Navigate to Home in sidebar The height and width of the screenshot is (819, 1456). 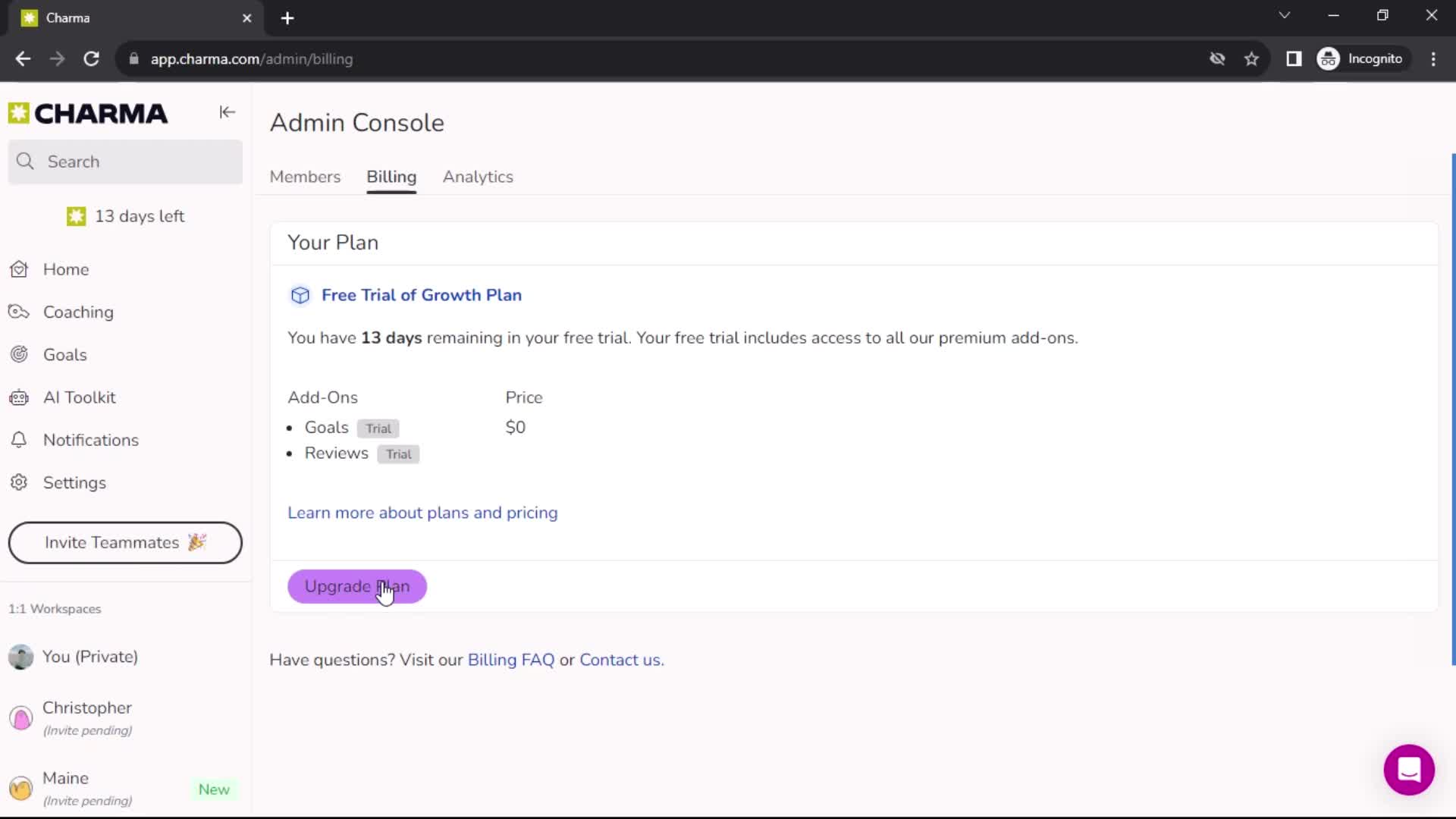click(x=66, y=269)
